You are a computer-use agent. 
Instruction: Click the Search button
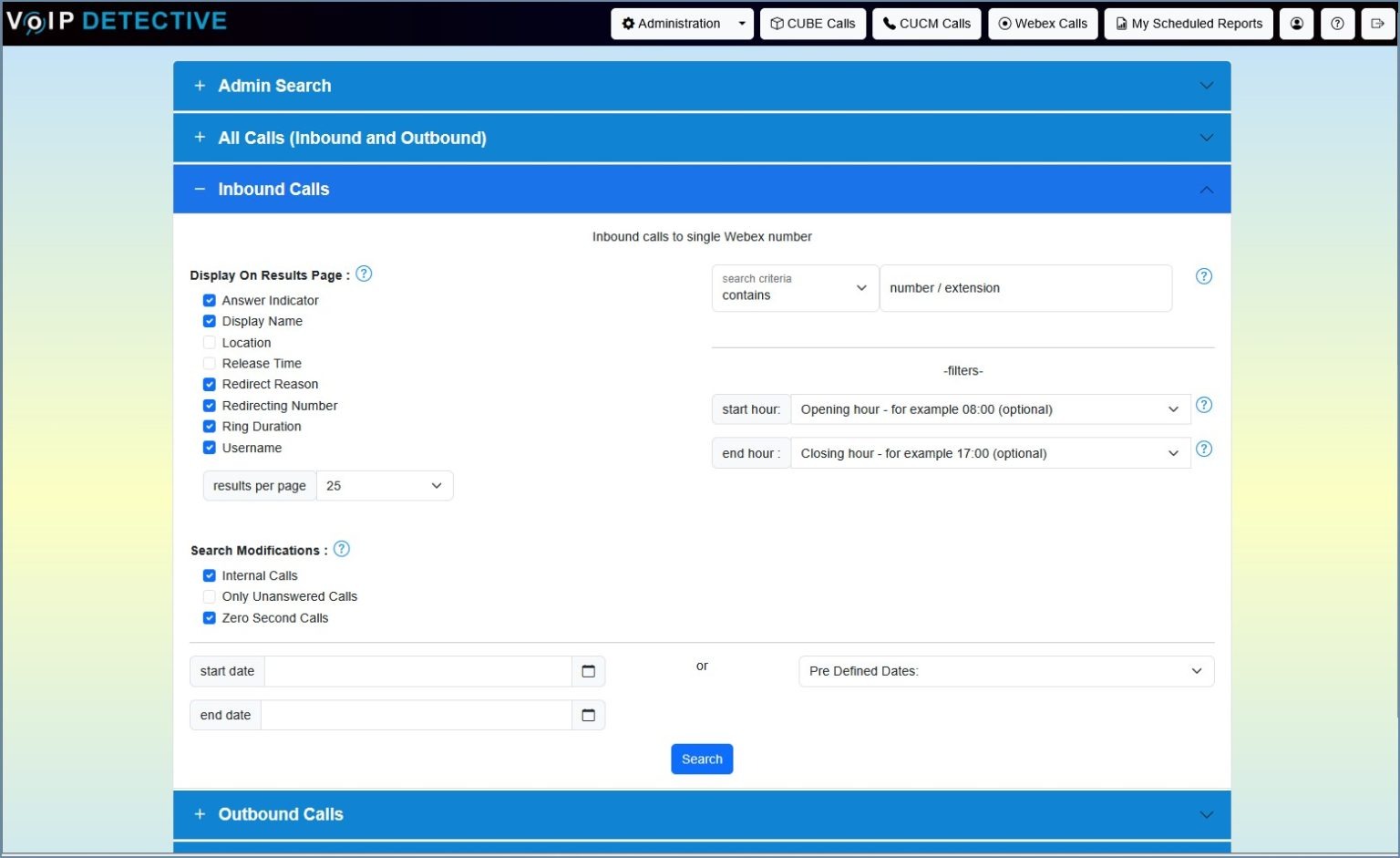[702, 759]
